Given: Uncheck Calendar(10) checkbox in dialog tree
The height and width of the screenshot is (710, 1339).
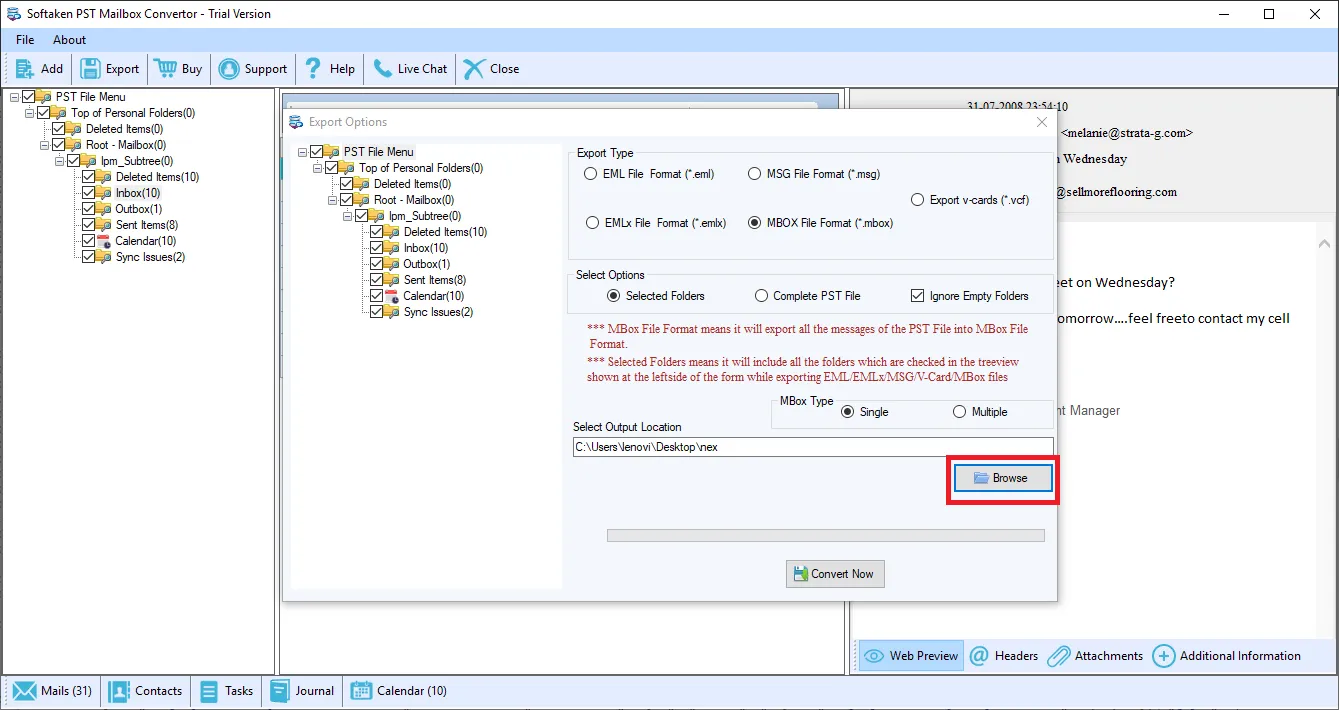Looking at the screenshot, I should pos(377,296).
